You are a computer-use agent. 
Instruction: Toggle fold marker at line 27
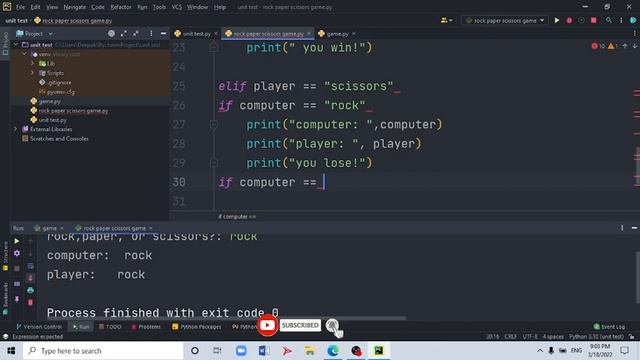(x=213, y=124)
